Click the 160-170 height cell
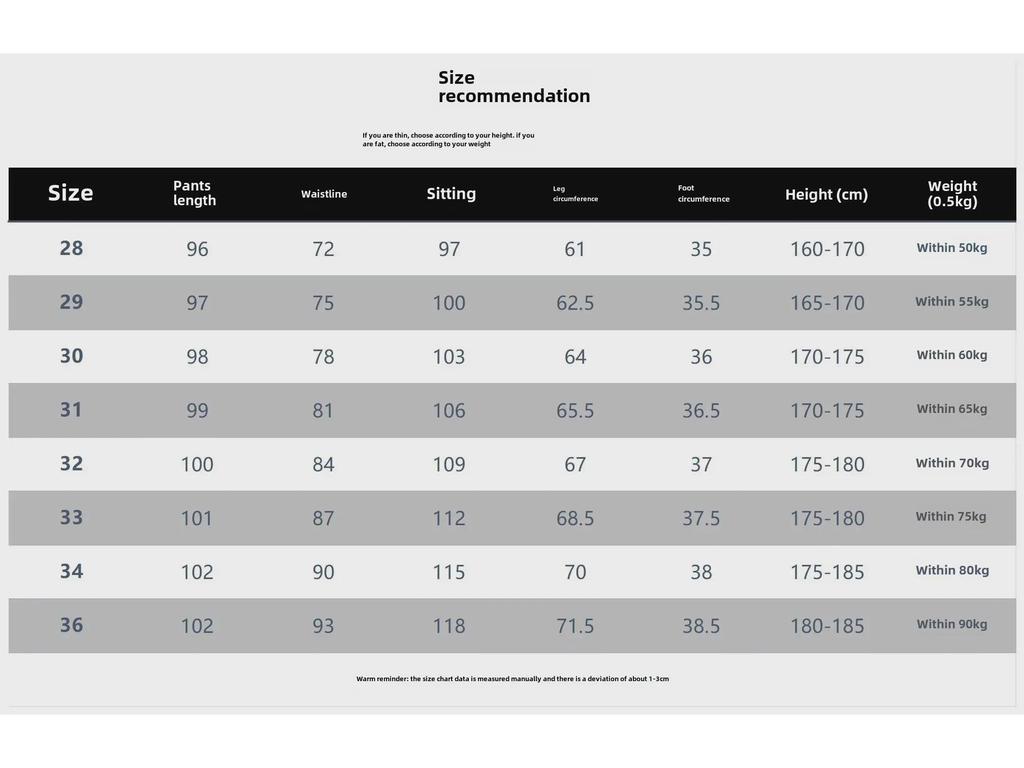Image resolution: width=1024 pixels, height=768 pixels. click(x=827, y=249)
